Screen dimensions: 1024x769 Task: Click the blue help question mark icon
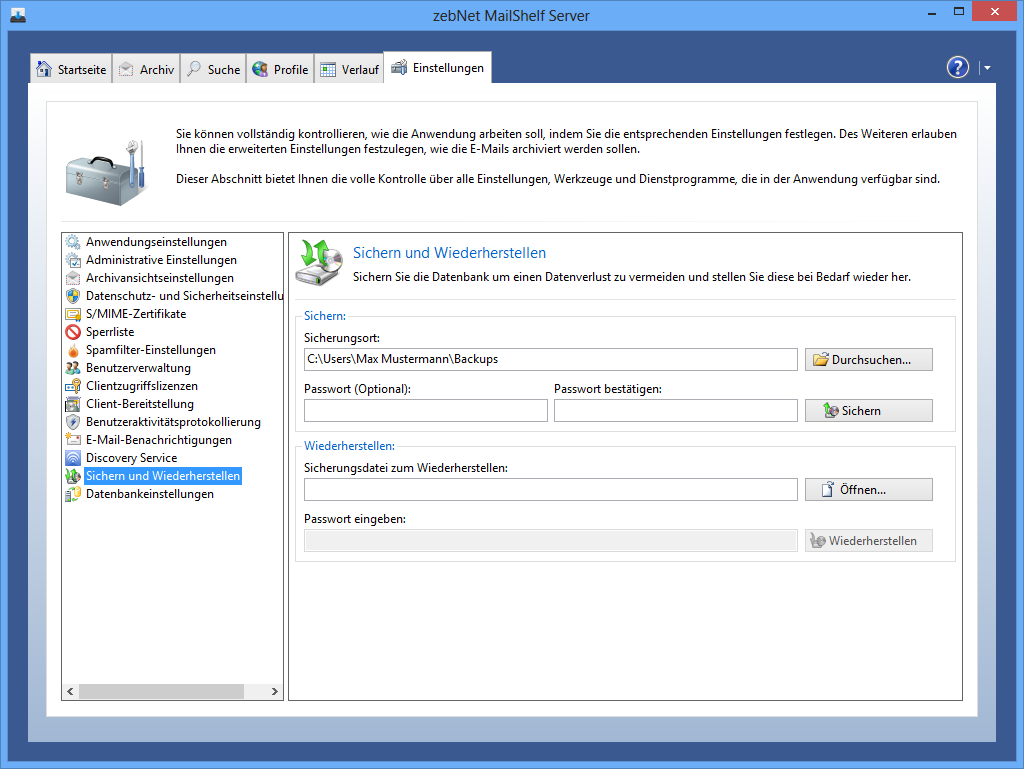pos(957,68)
